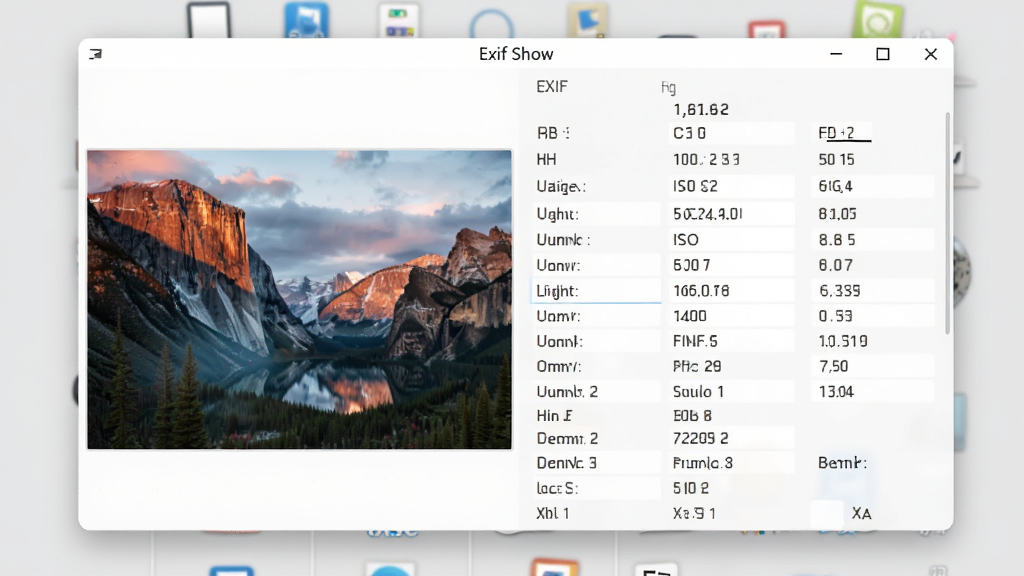Minimize the Exif Show window

836,54
